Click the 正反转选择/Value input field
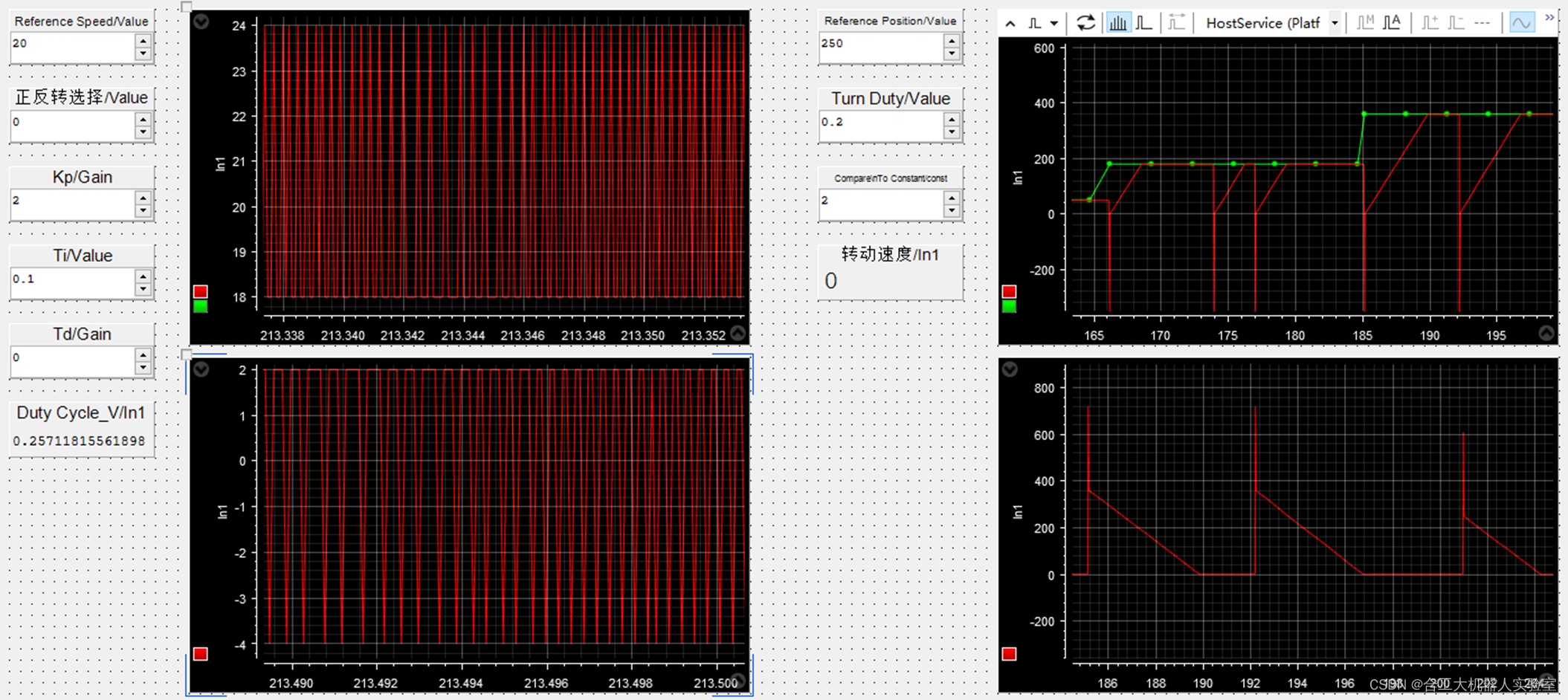Viewport: 1568px width, 700px height. [x=73, y=126]
